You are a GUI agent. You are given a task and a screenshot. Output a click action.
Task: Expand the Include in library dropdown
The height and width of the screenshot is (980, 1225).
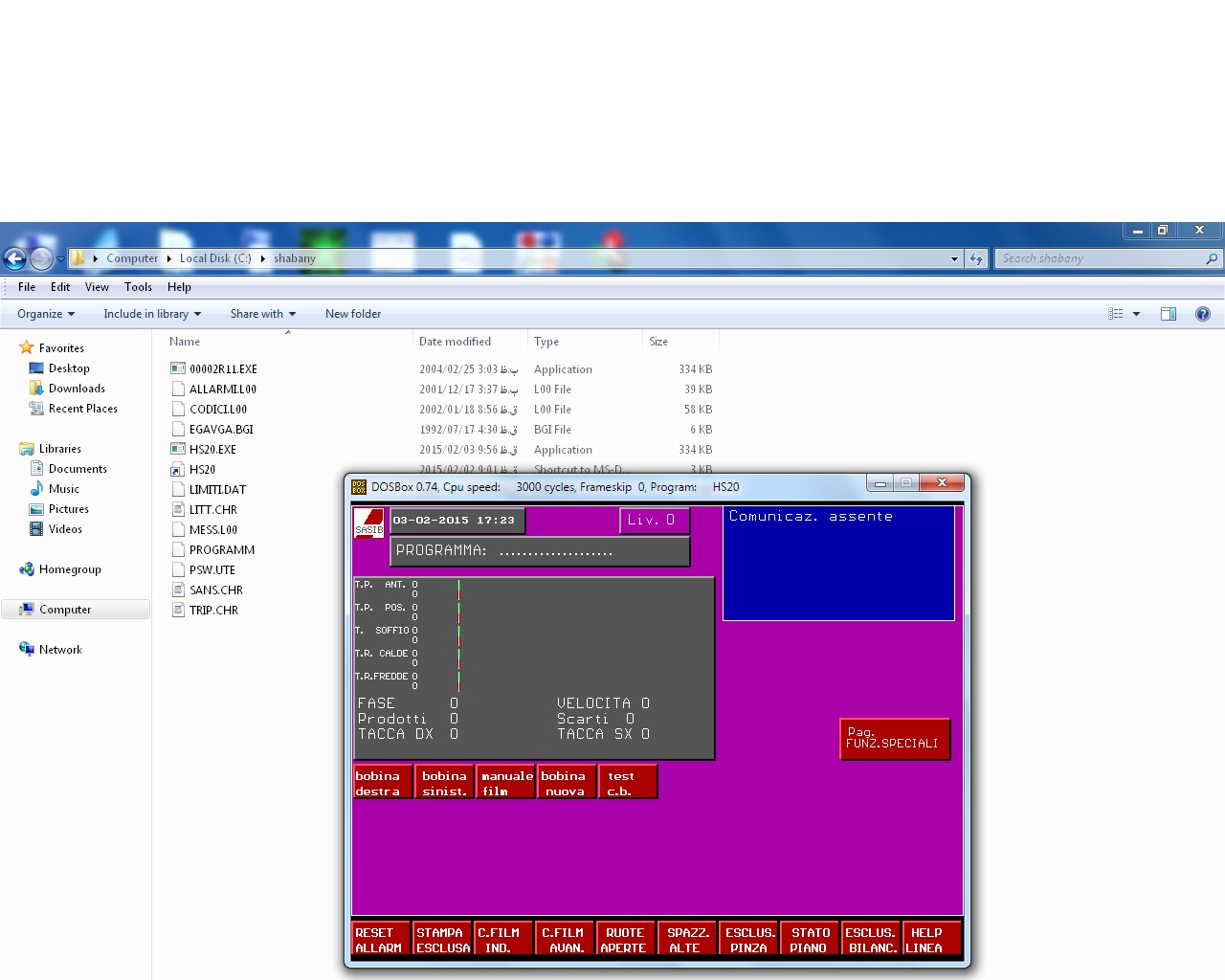pos(152,314)
